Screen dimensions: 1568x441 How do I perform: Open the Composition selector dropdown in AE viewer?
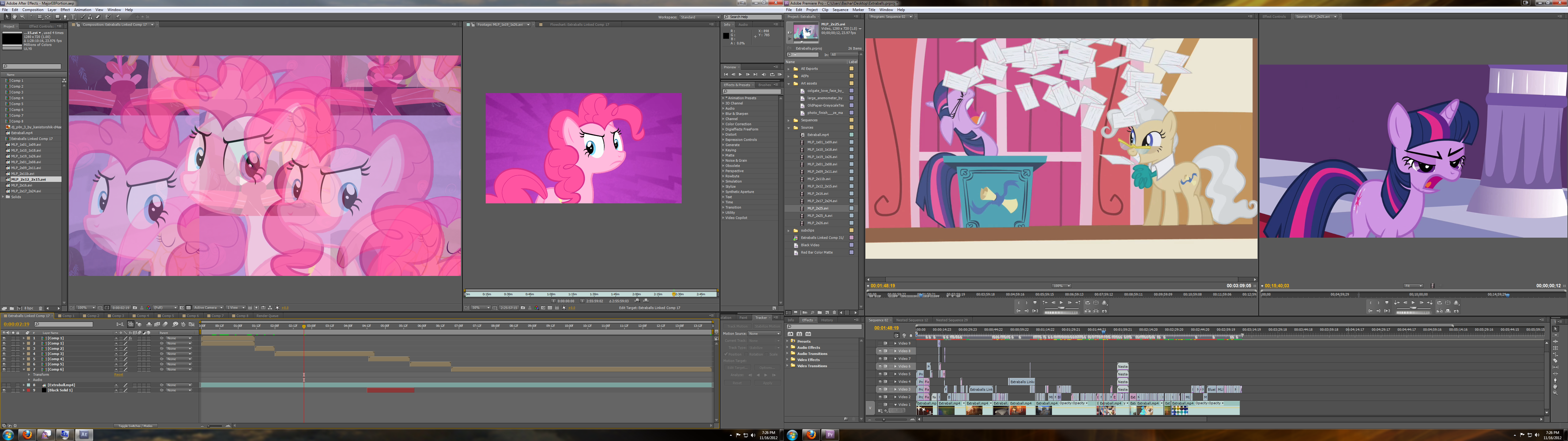[118, 24]
